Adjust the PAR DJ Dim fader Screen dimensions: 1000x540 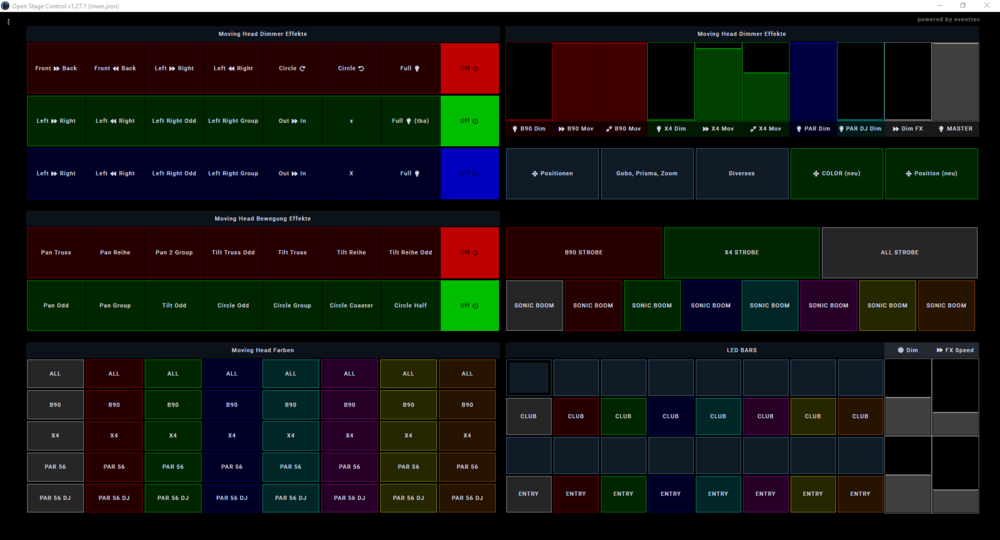pos(860,82)
